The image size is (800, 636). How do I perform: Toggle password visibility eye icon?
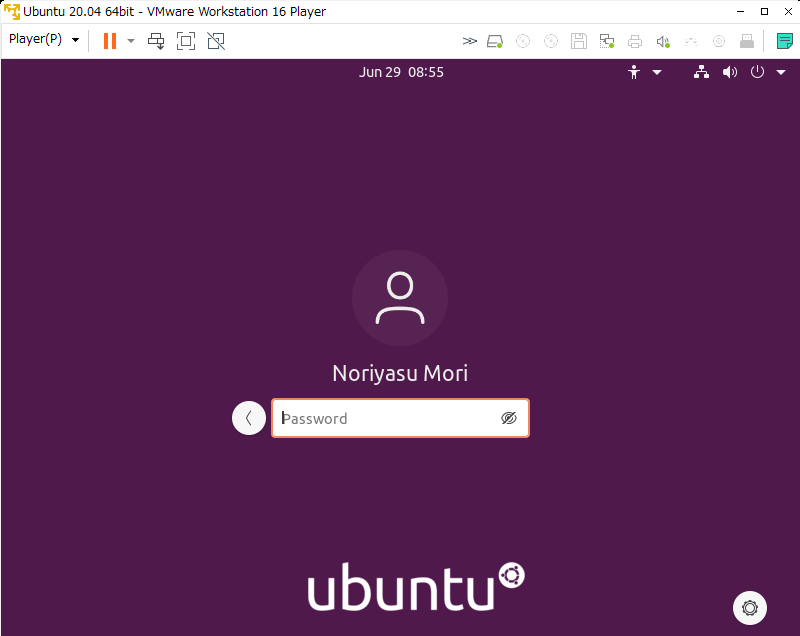[x=509, y=418]
